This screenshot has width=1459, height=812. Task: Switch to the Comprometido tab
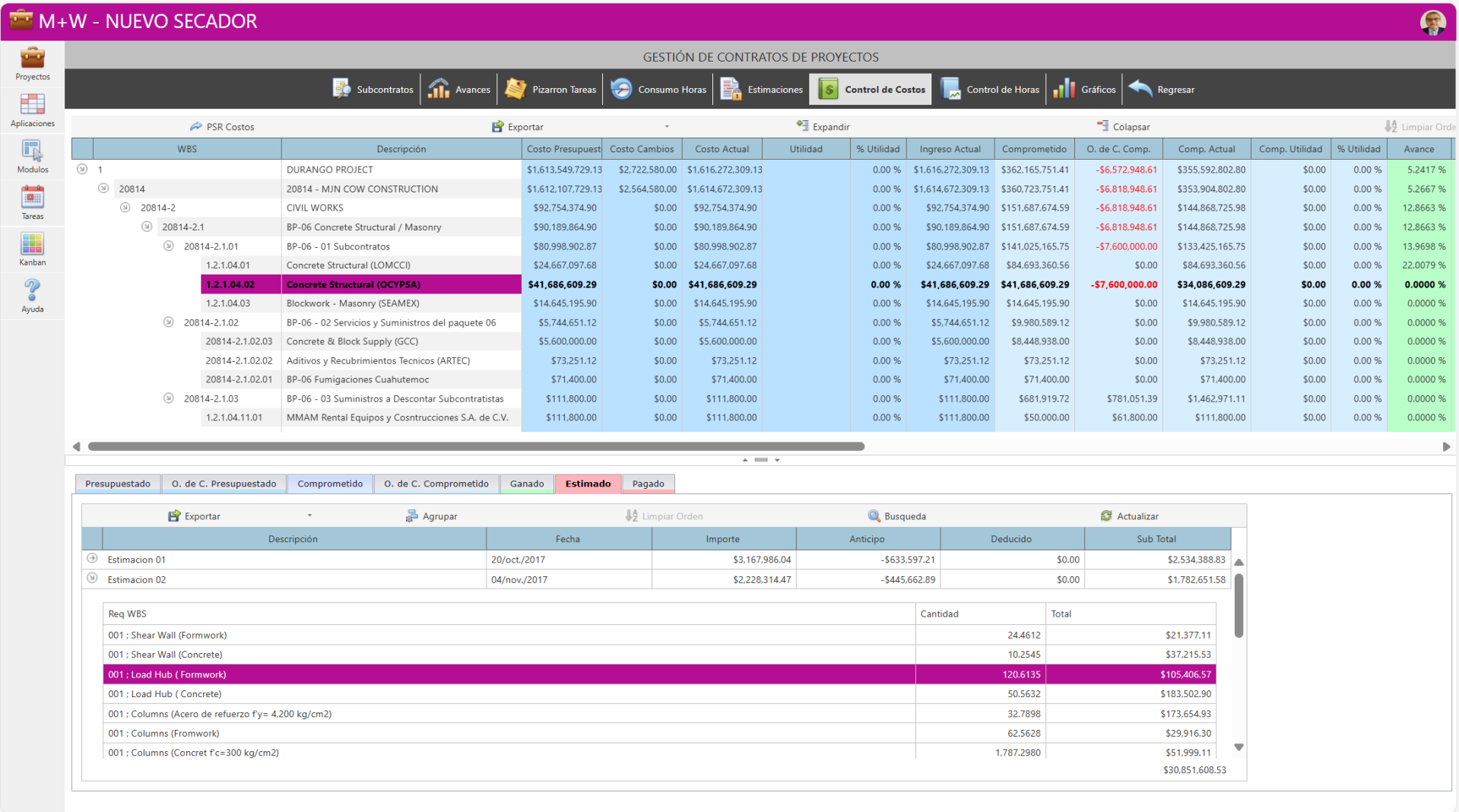pos(330,484)
